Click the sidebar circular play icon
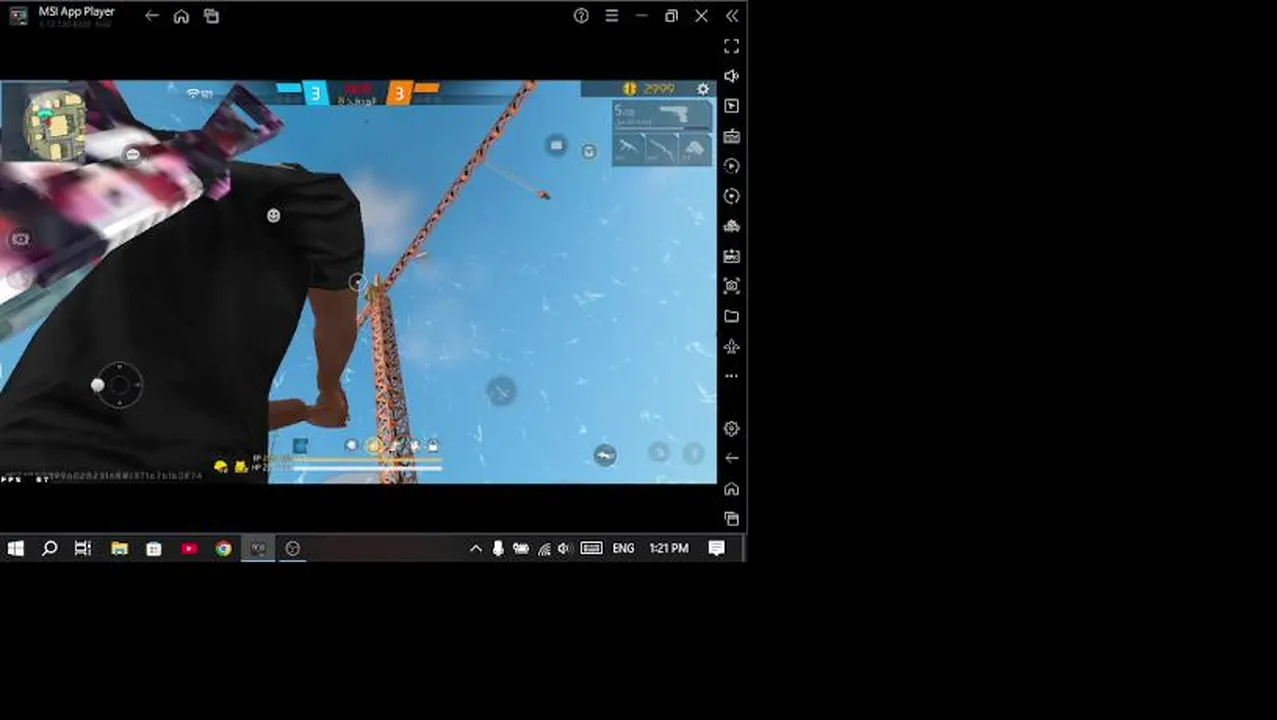Screen dimensions: 1277x720 731,166
